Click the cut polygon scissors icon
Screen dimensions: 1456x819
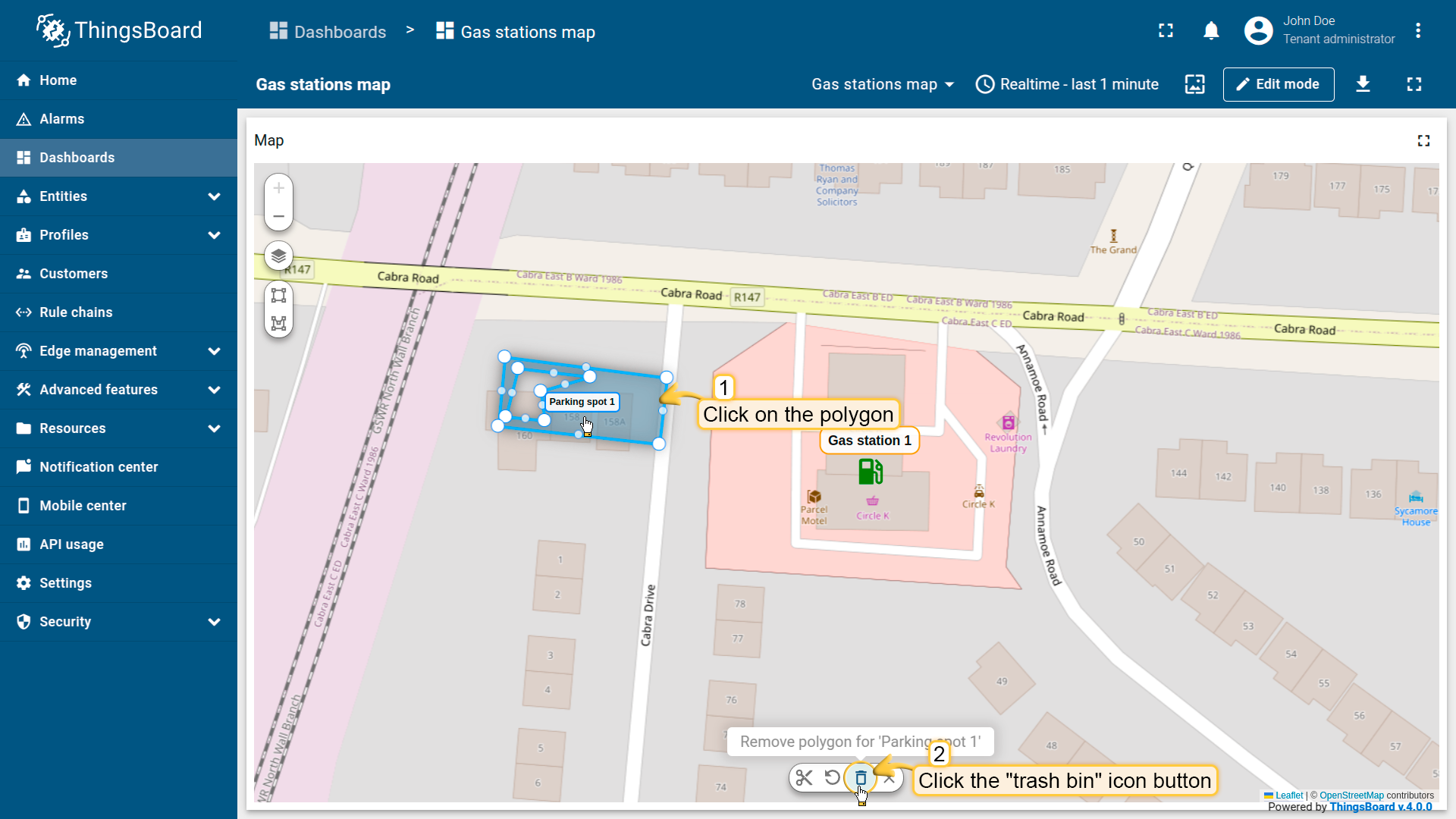click(x=804, y=778)
